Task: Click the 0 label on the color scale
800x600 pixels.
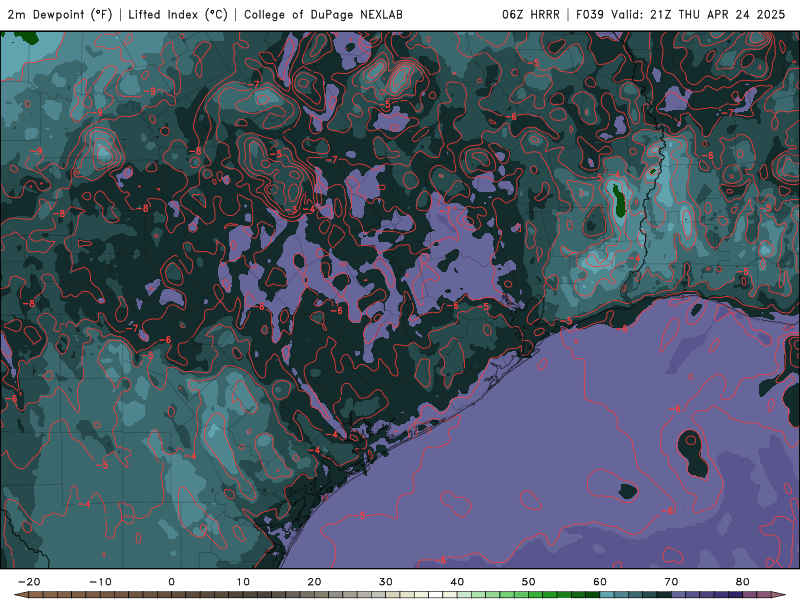Action: (x=172, y=582)
